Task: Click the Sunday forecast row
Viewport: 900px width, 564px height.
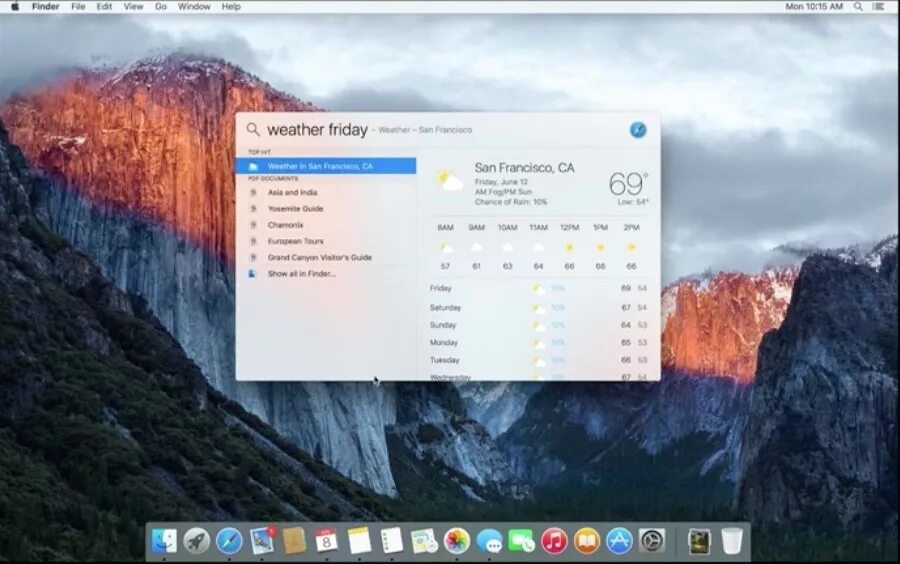Action: [538, 325]
